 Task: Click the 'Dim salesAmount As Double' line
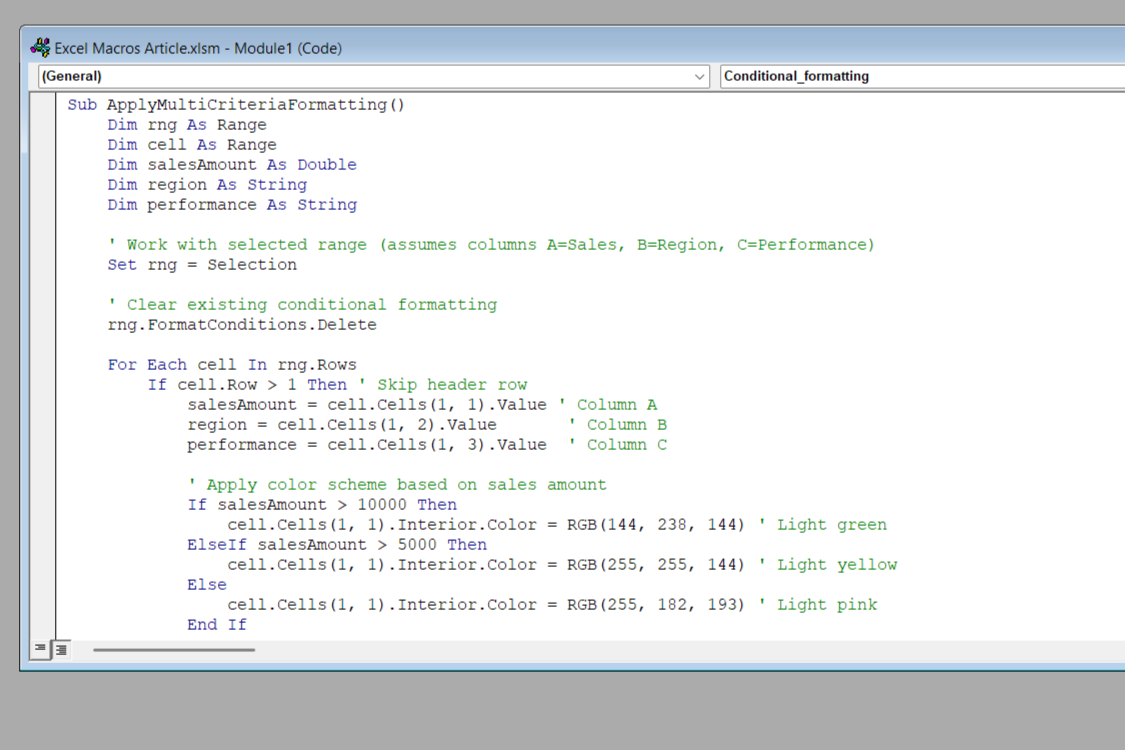pyautogui.click(x=232, y=165)
